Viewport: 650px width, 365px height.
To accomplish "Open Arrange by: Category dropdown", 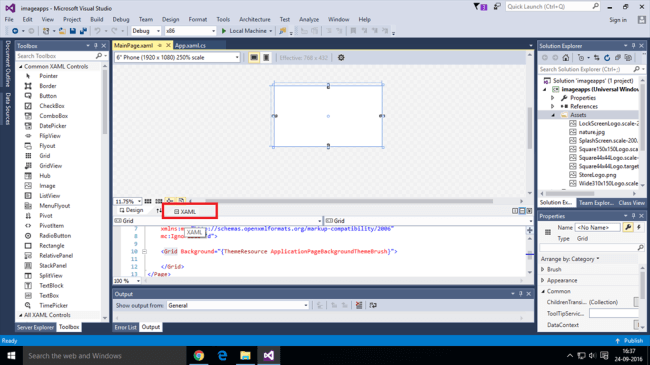I will (x=570, y=259).
